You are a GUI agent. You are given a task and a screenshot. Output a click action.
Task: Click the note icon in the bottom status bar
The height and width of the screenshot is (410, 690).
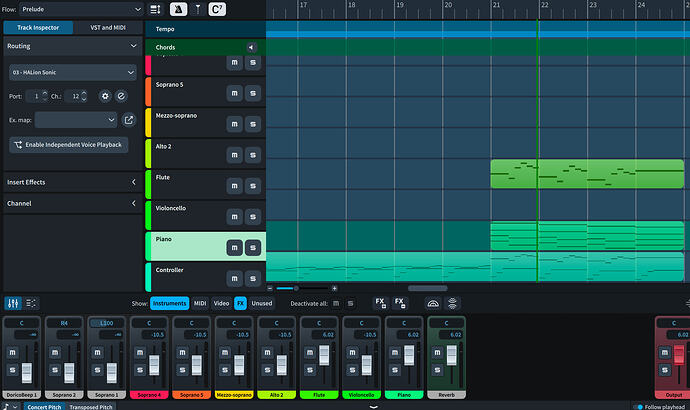[x=6, y=406]
